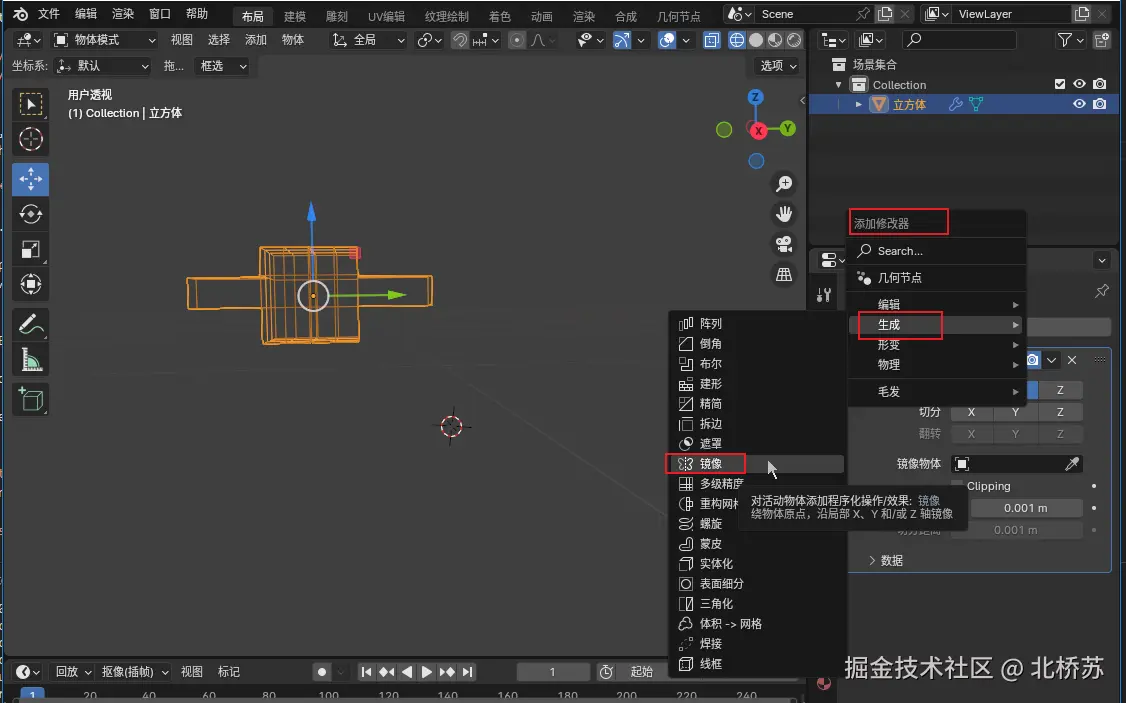Viewport: 1126px width, 703px height.
Task: Open 回放 playback dropdown
Action: pyautogui.click(x=73, y=672)
